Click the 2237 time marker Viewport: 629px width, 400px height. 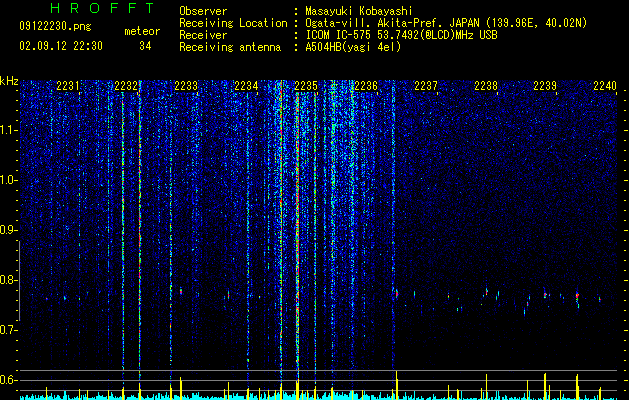426,85
